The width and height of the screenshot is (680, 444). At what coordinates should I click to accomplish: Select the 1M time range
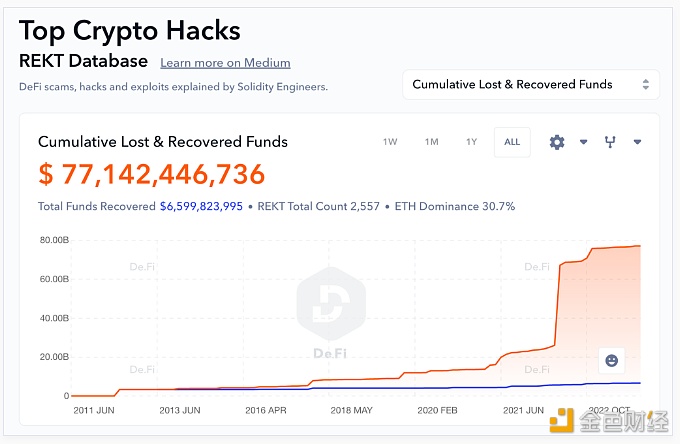(431, 142)
